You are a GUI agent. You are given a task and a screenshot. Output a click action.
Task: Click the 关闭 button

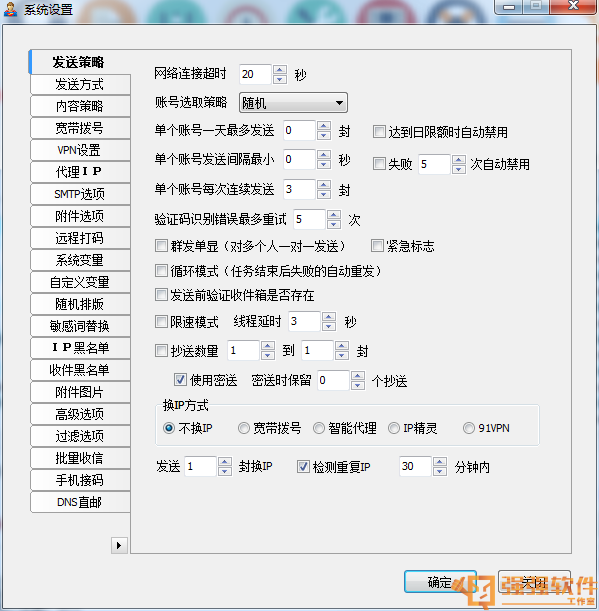pyautogui.click(x=534, y=582)
